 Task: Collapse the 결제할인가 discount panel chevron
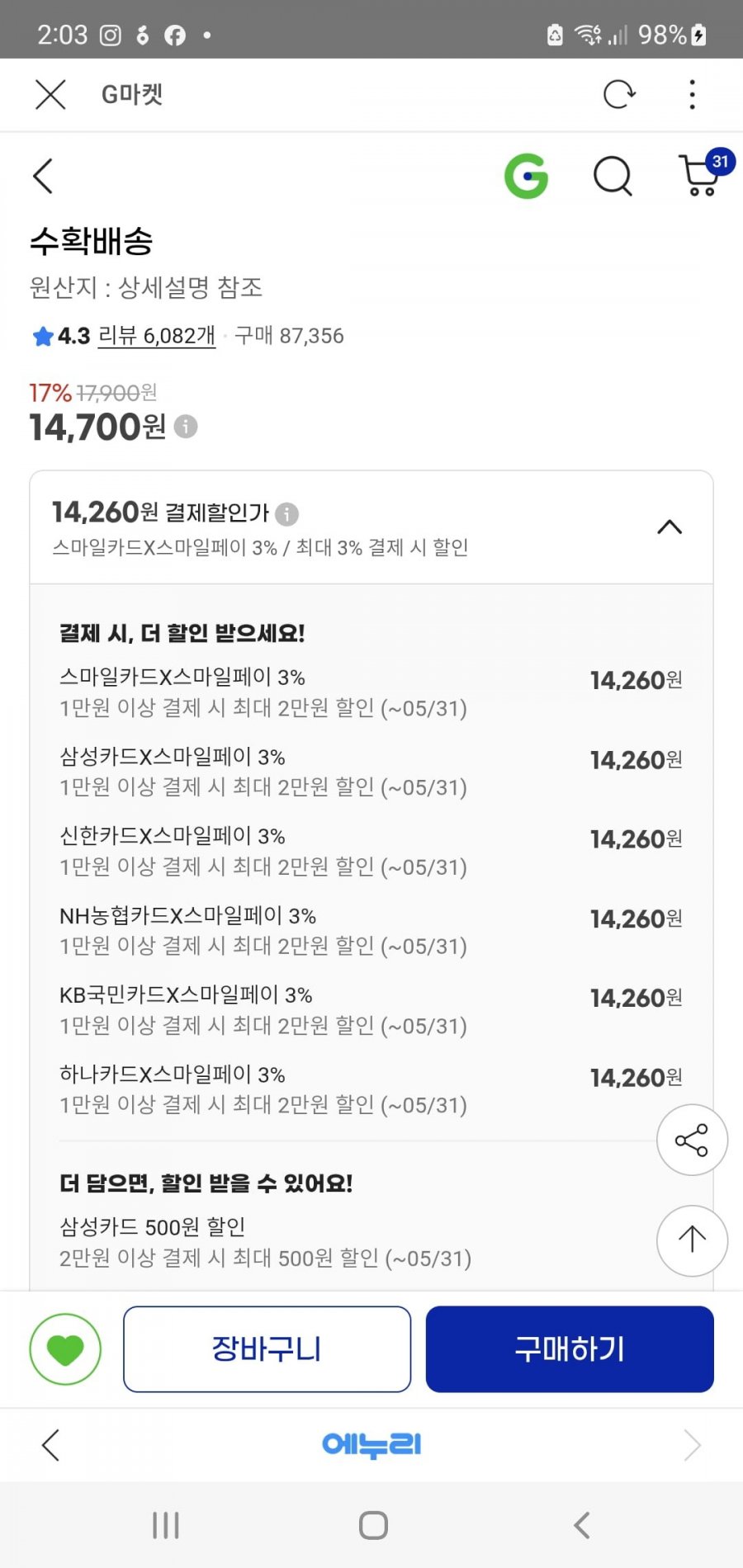pyautogui.click(x=670, y=527)
